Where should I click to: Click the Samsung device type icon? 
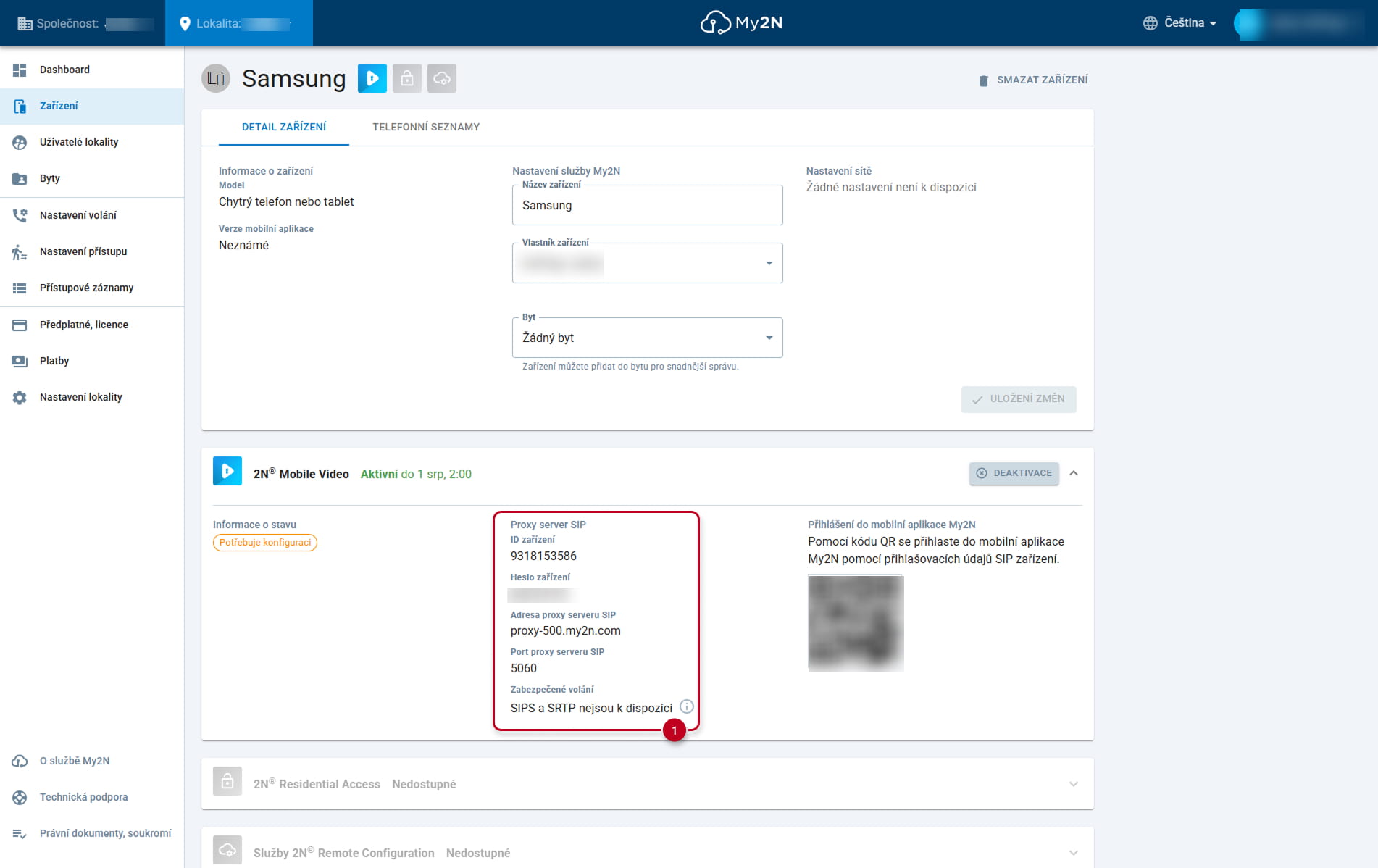click(x=216, y=78)
